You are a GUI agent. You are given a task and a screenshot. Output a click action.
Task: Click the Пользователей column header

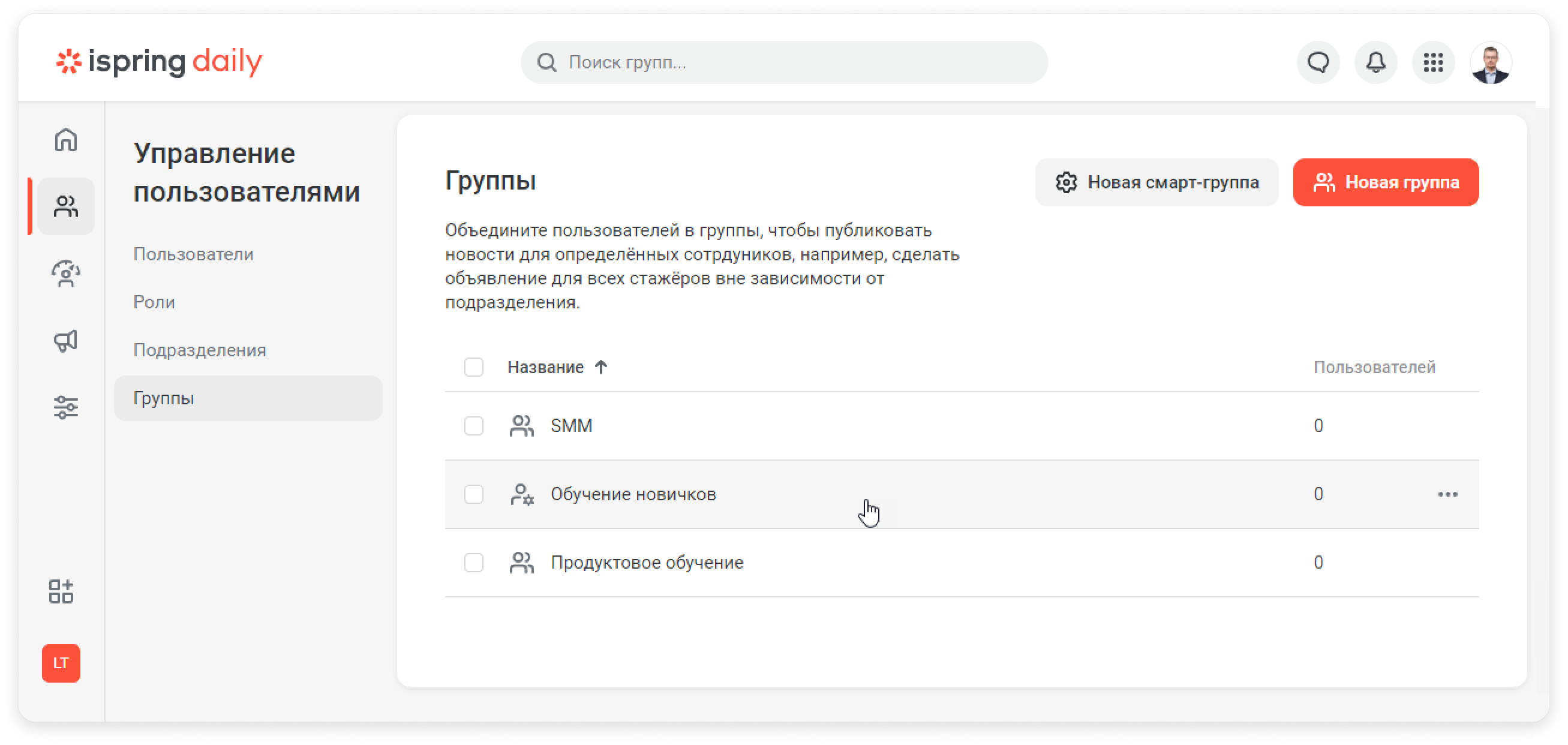(1374, 367)
